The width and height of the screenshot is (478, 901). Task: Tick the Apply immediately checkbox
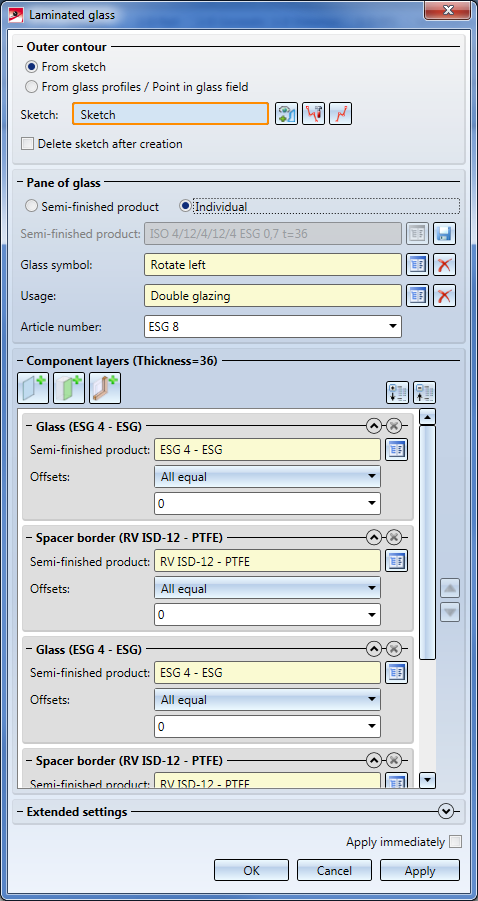tap(455, 842)
